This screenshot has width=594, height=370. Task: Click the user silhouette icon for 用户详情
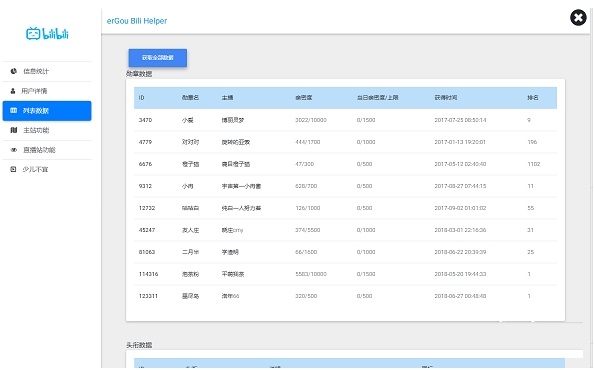click(13, 91)
